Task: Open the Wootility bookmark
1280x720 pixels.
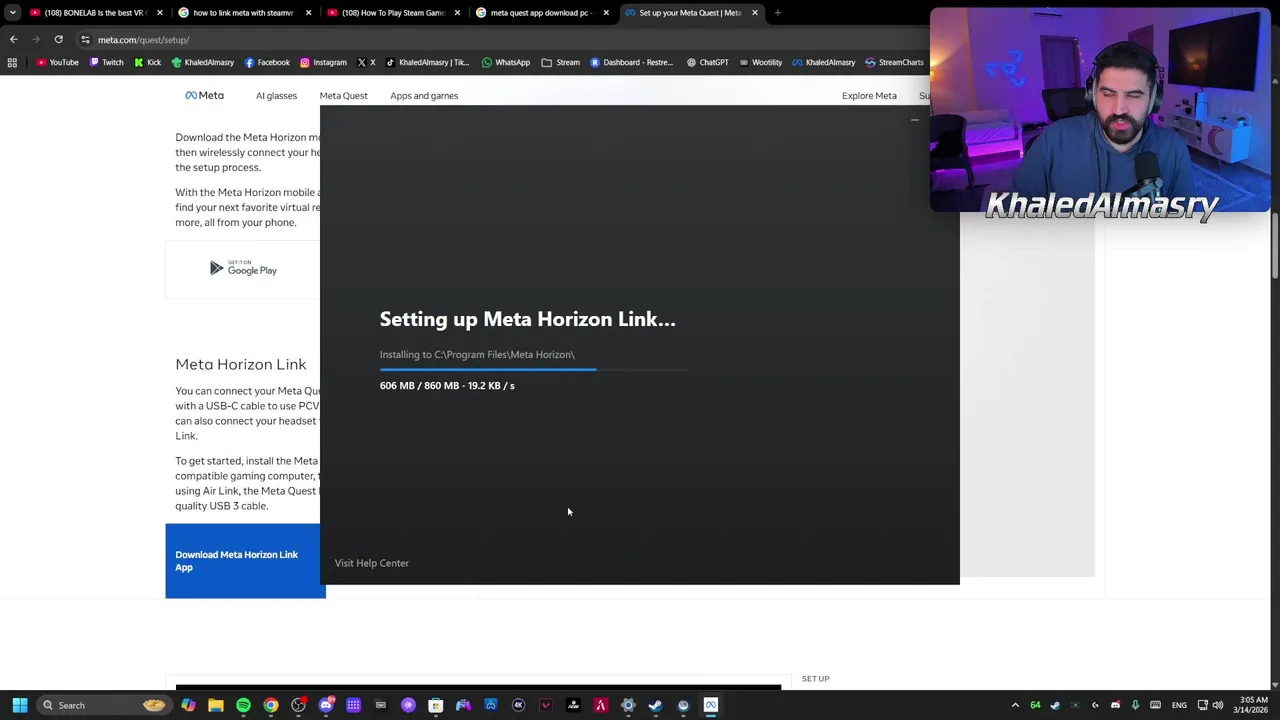Action: coord(760,62)
